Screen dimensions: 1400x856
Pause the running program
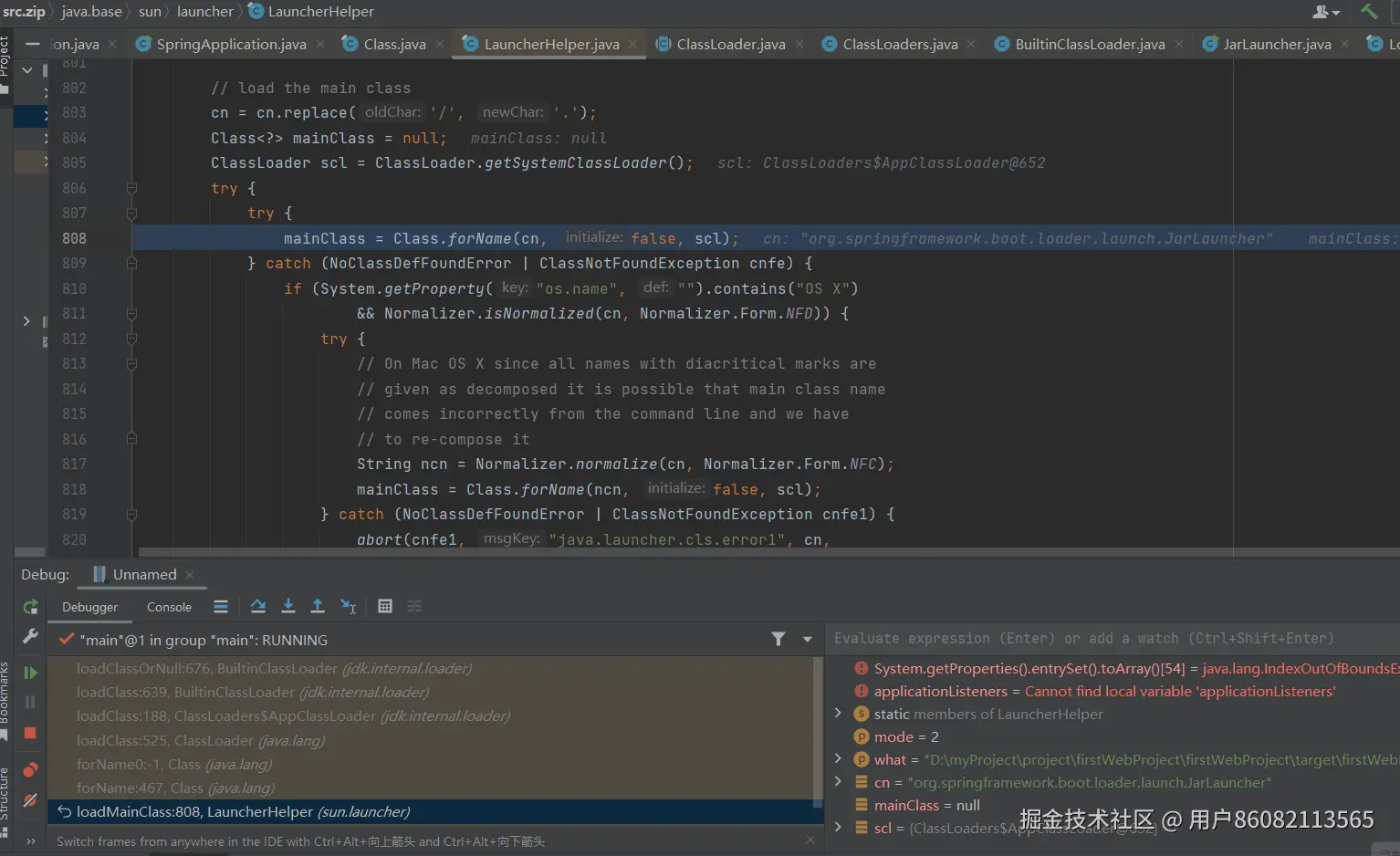tap(30, 702)
